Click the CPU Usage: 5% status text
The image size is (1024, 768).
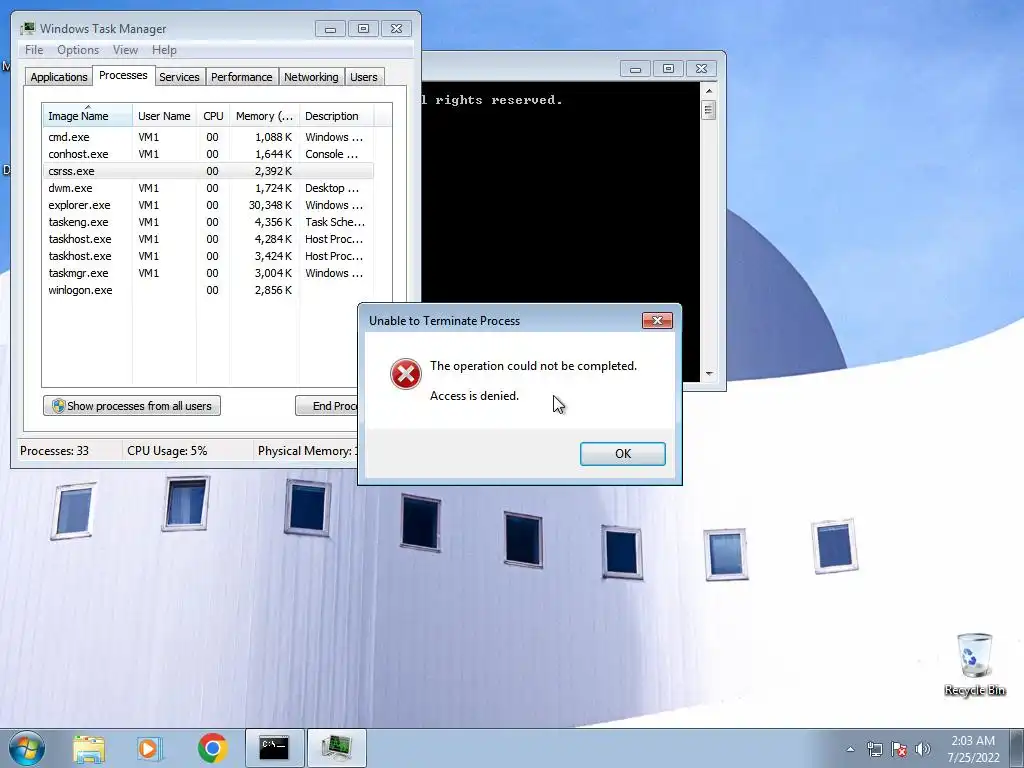[x=167, y=451]
